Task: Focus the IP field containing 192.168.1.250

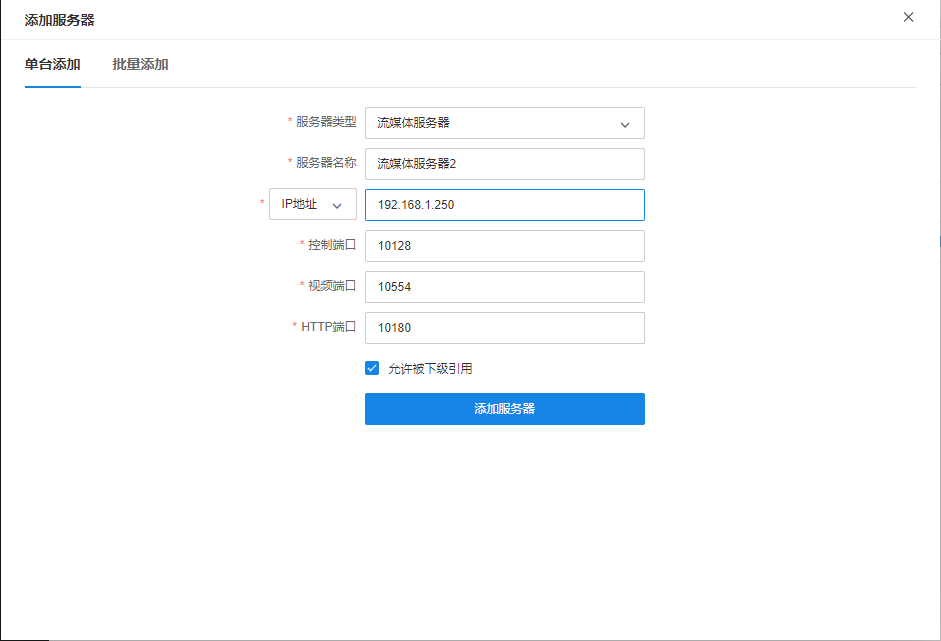Action: pos(504,205)
